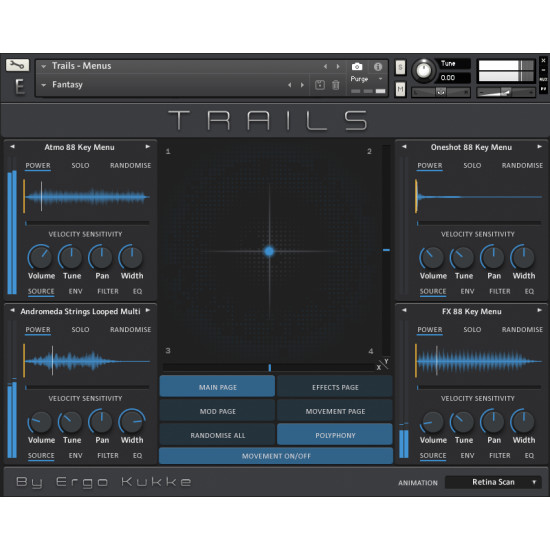Click the X/Y axis link icon
This screenshot has width=550, height=550.
click(x=383, y=364)
